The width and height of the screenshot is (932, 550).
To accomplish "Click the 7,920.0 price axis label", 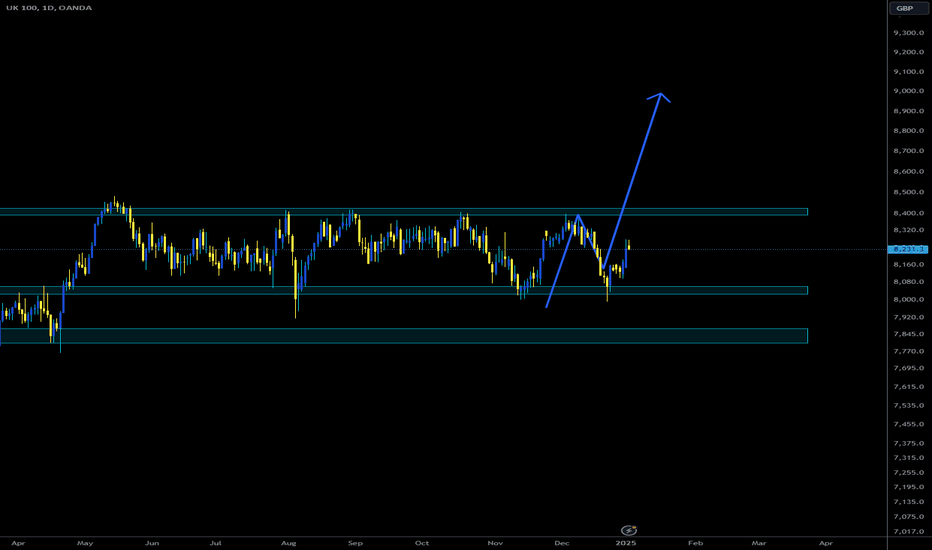I will click(908, 317).
